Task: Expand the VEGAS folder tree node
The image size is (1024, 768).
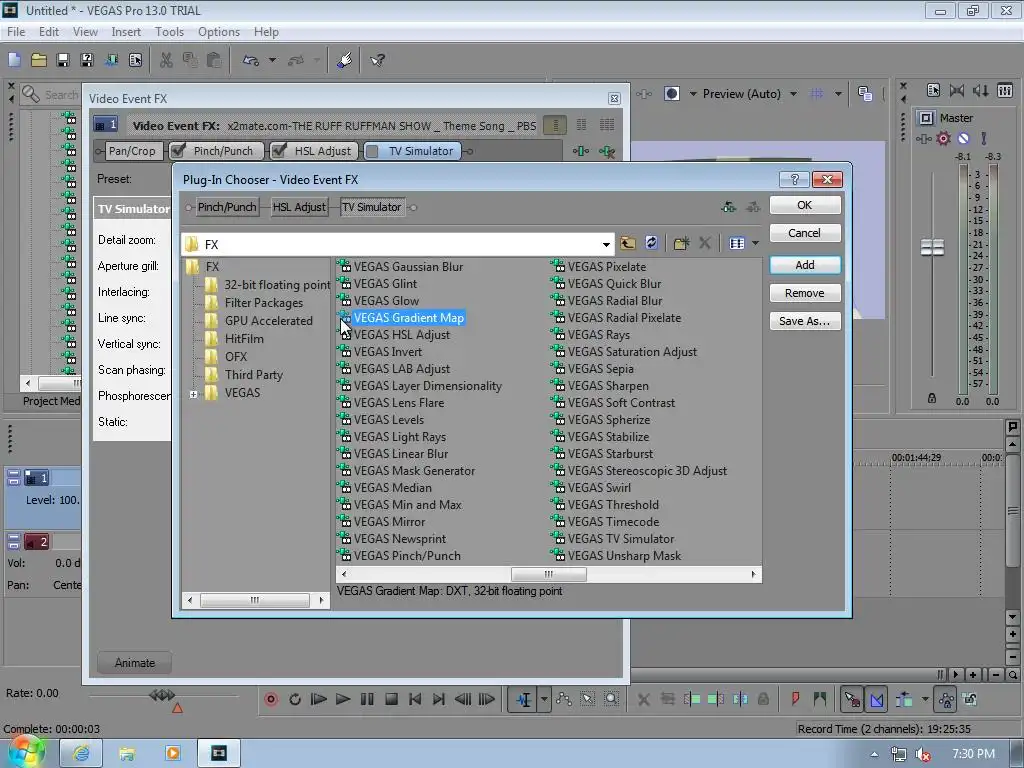Action: [x=193, y=394]
